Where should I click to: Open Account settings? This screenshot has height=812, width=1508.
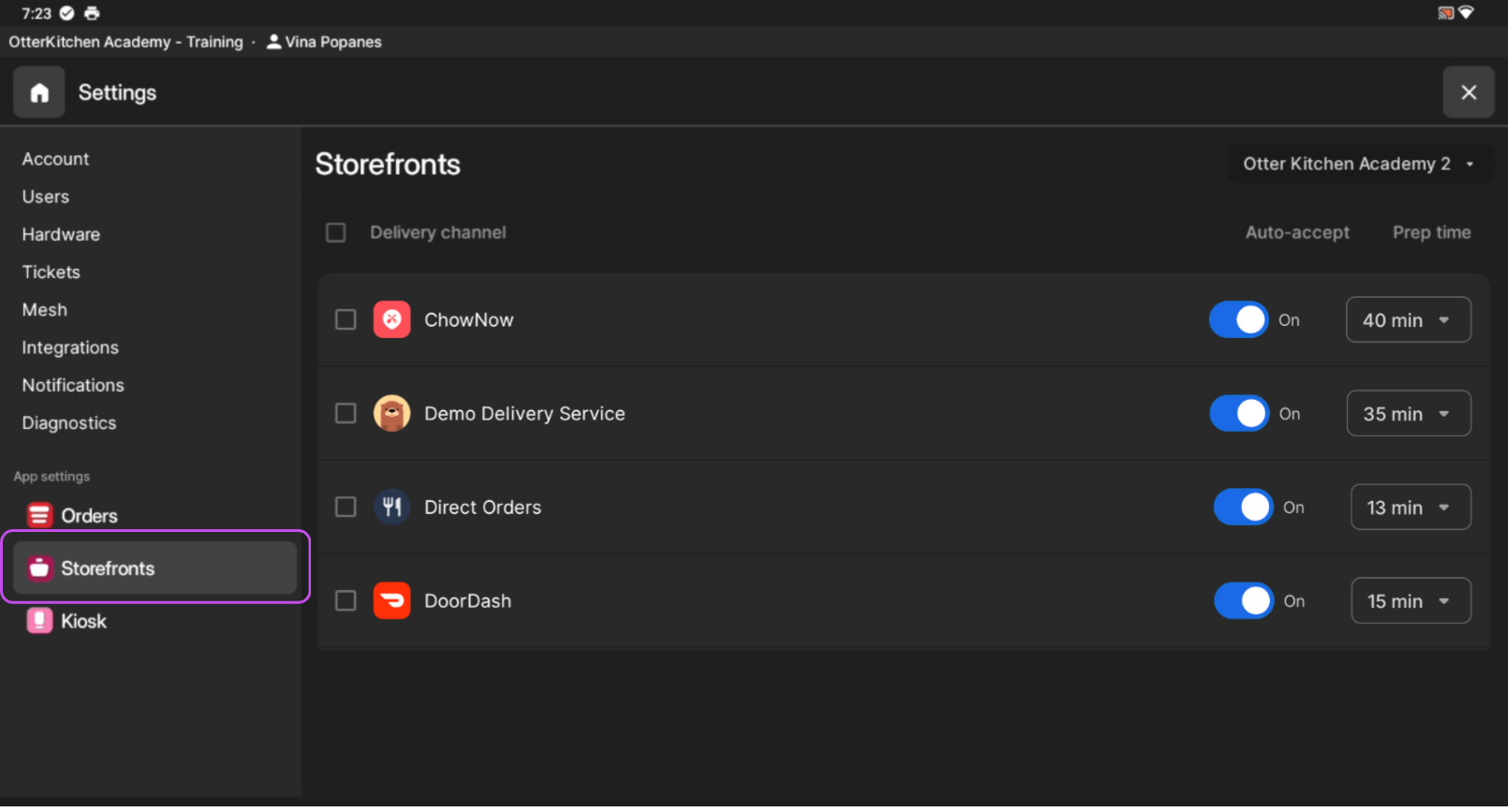coord(55,159)
